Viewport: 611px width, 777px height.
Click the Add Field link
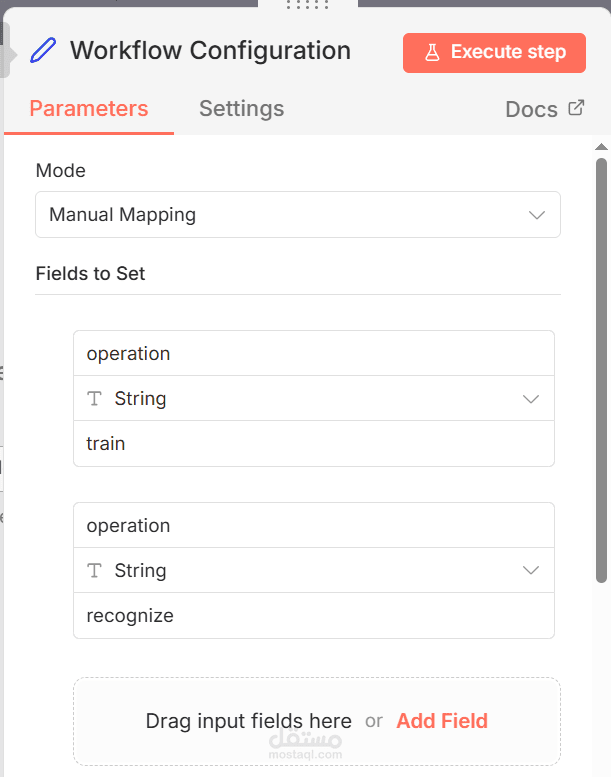(442, 721)
